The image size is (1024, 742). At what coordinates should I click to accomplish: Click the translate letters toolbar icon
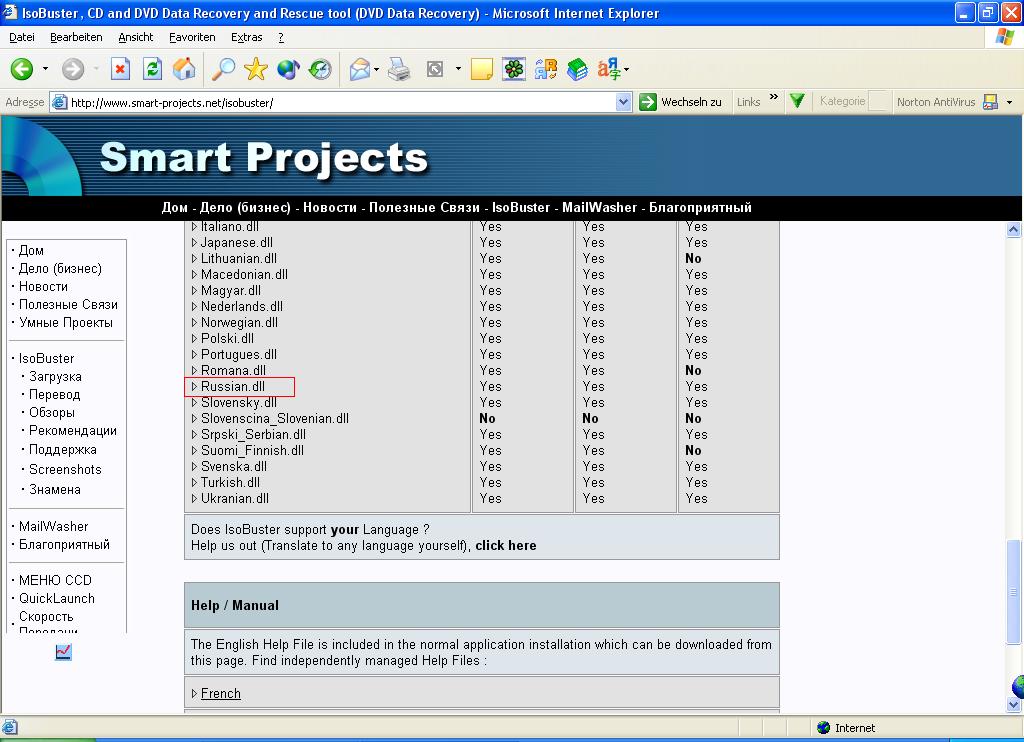(609, 69)
